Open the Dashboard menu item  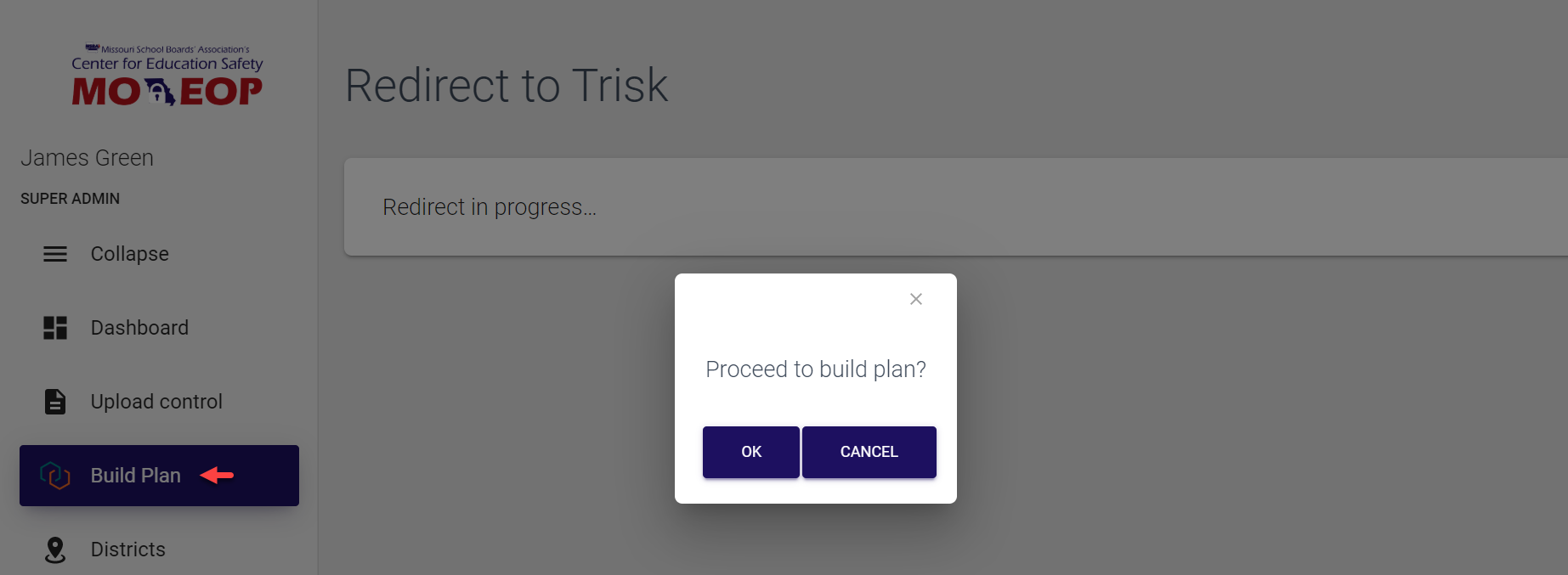point(139,328)
